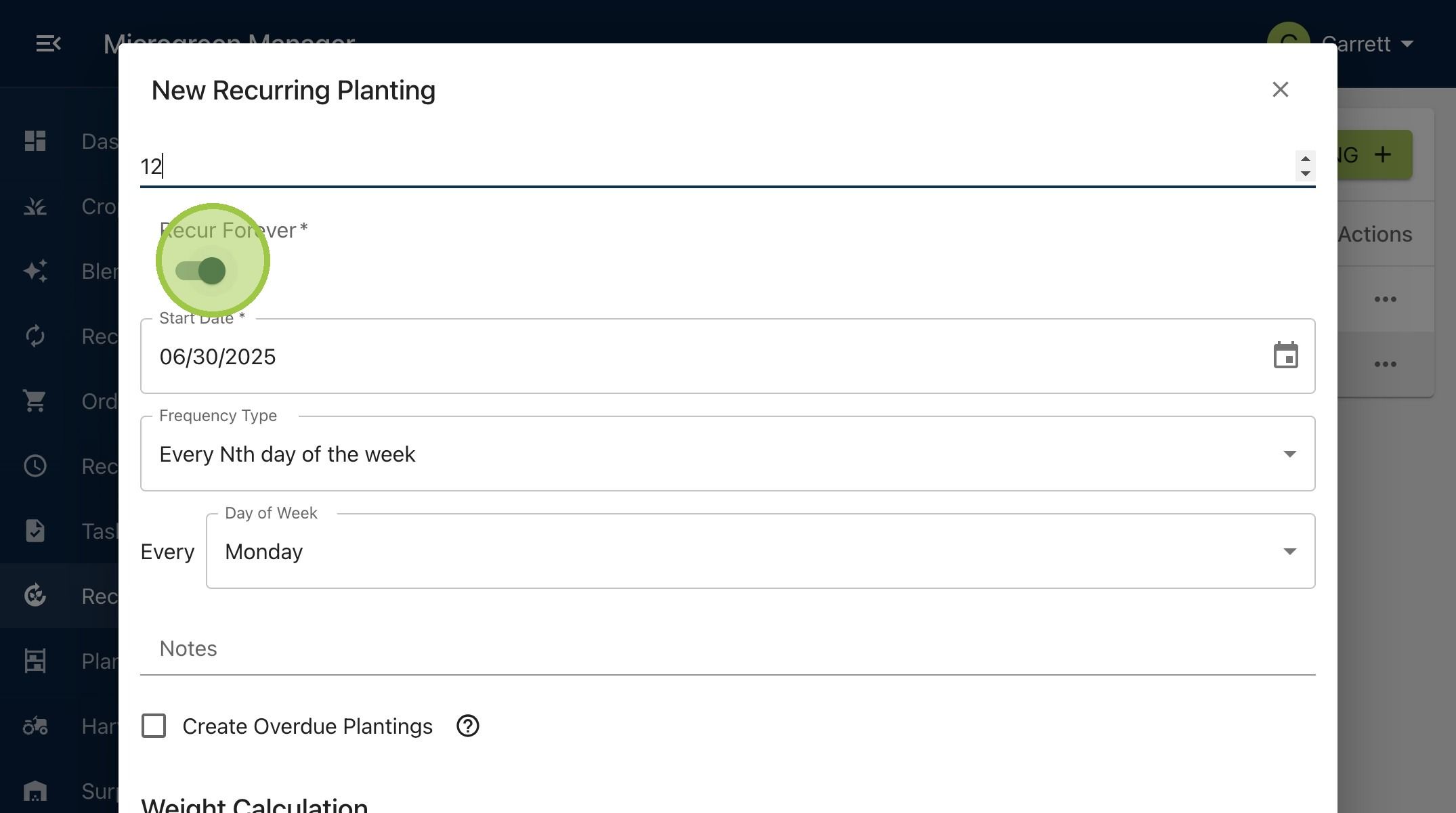This screenshot has height=813, width=1456.
Task: Open the Blends sparkle icon
Action: click(x=35, y=271)
